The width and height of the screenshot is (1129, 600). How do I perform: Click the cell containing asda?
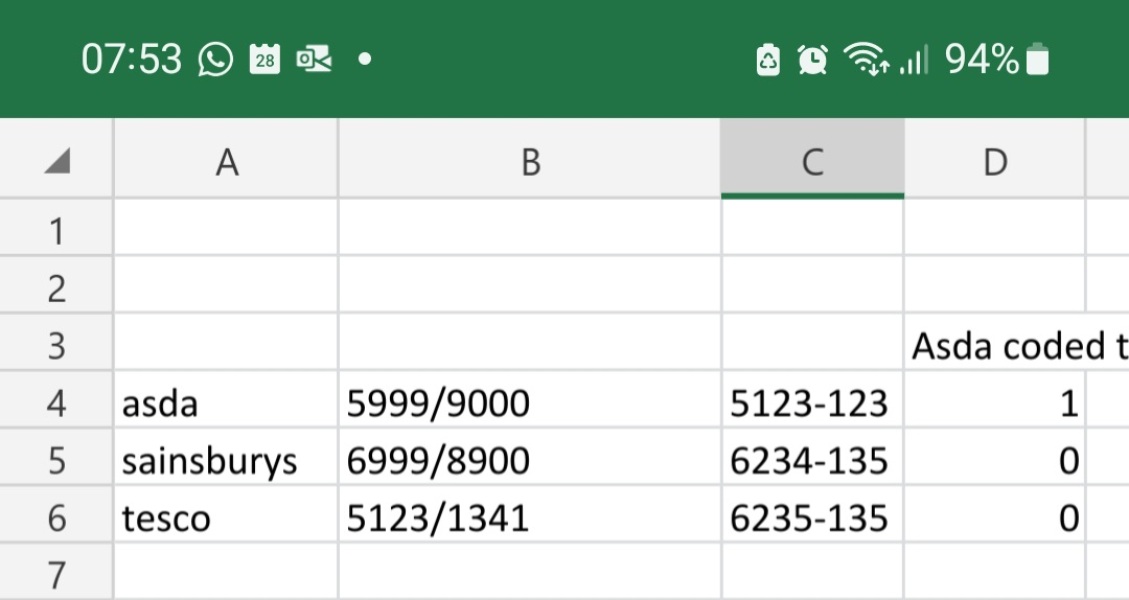pos(225,403)
